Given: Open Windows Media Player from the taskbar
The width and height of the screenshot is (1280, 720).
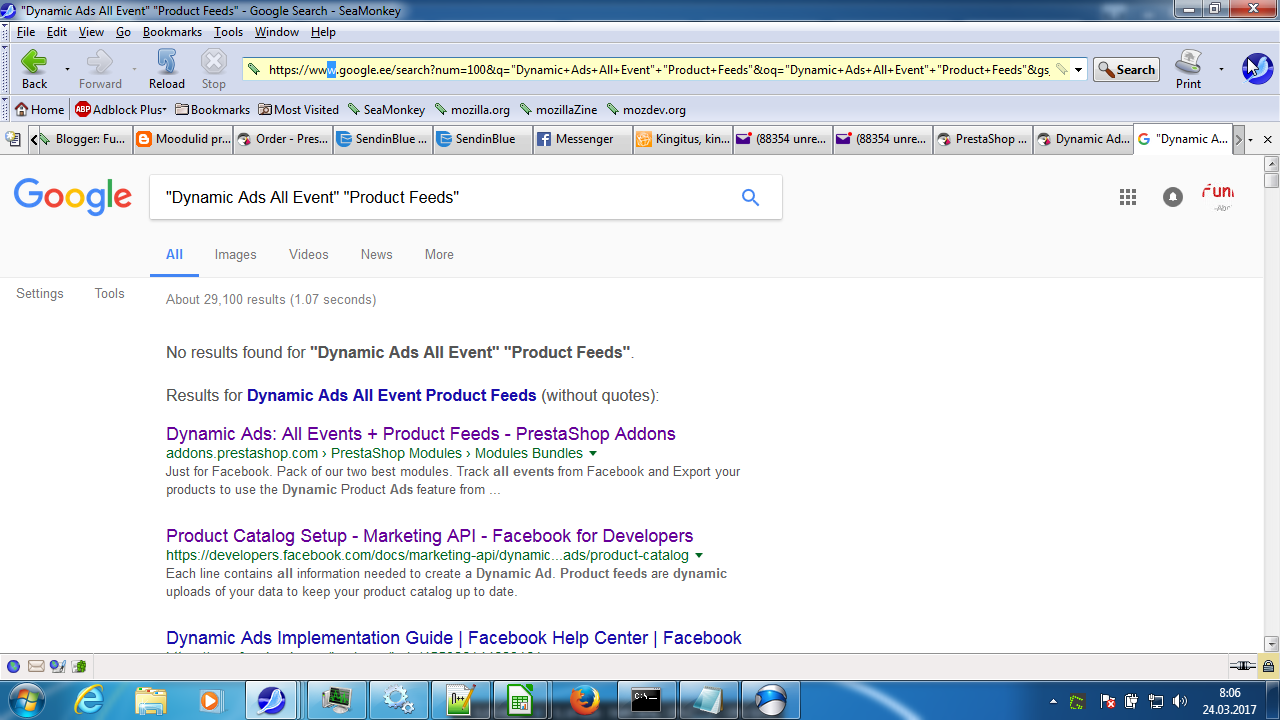Looking at the screenshot, I should click(x=210, y=700).
